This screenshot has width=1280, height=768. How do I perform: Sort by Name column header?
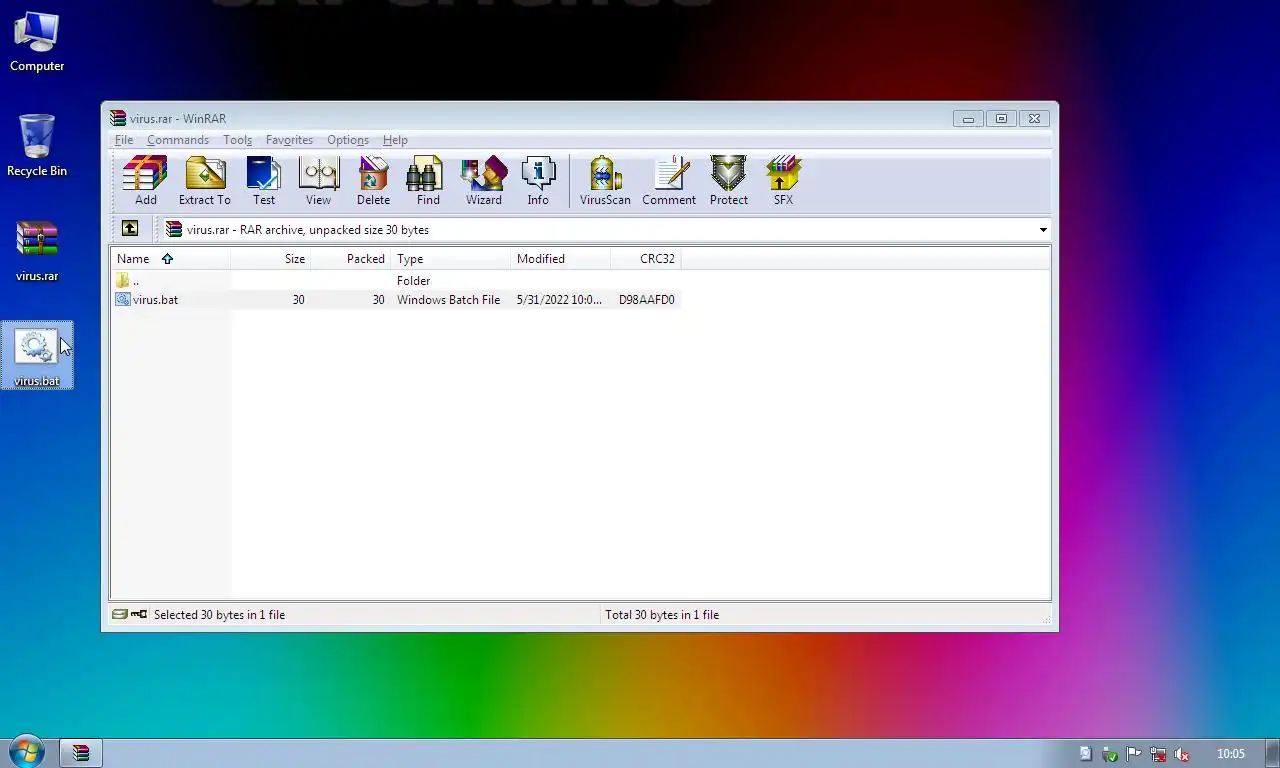click(170, 259)
